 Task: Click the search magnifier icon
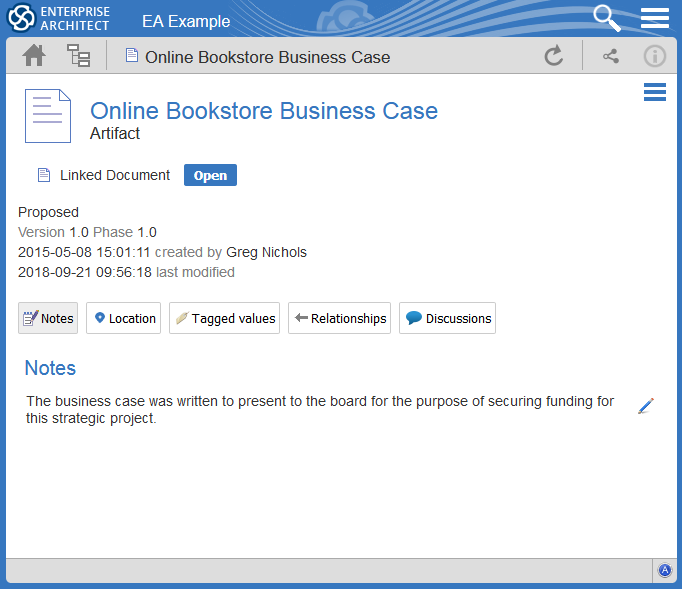[606, 17]
